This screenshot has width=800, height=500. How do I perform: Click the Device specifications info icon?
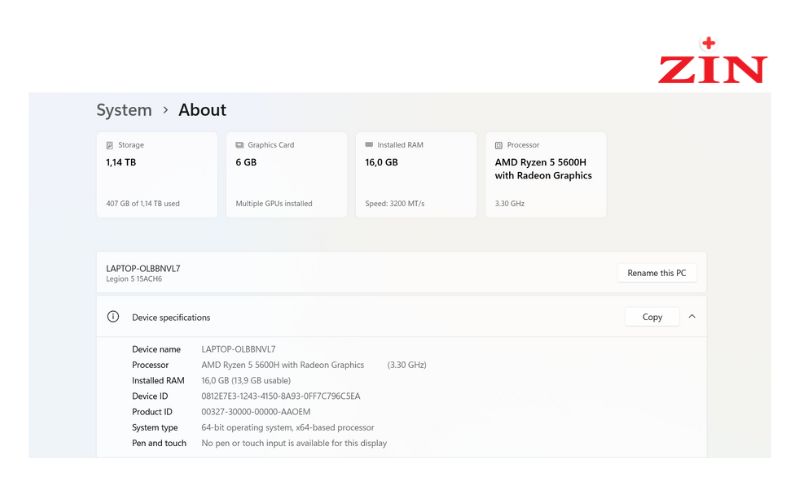(113, 317)
